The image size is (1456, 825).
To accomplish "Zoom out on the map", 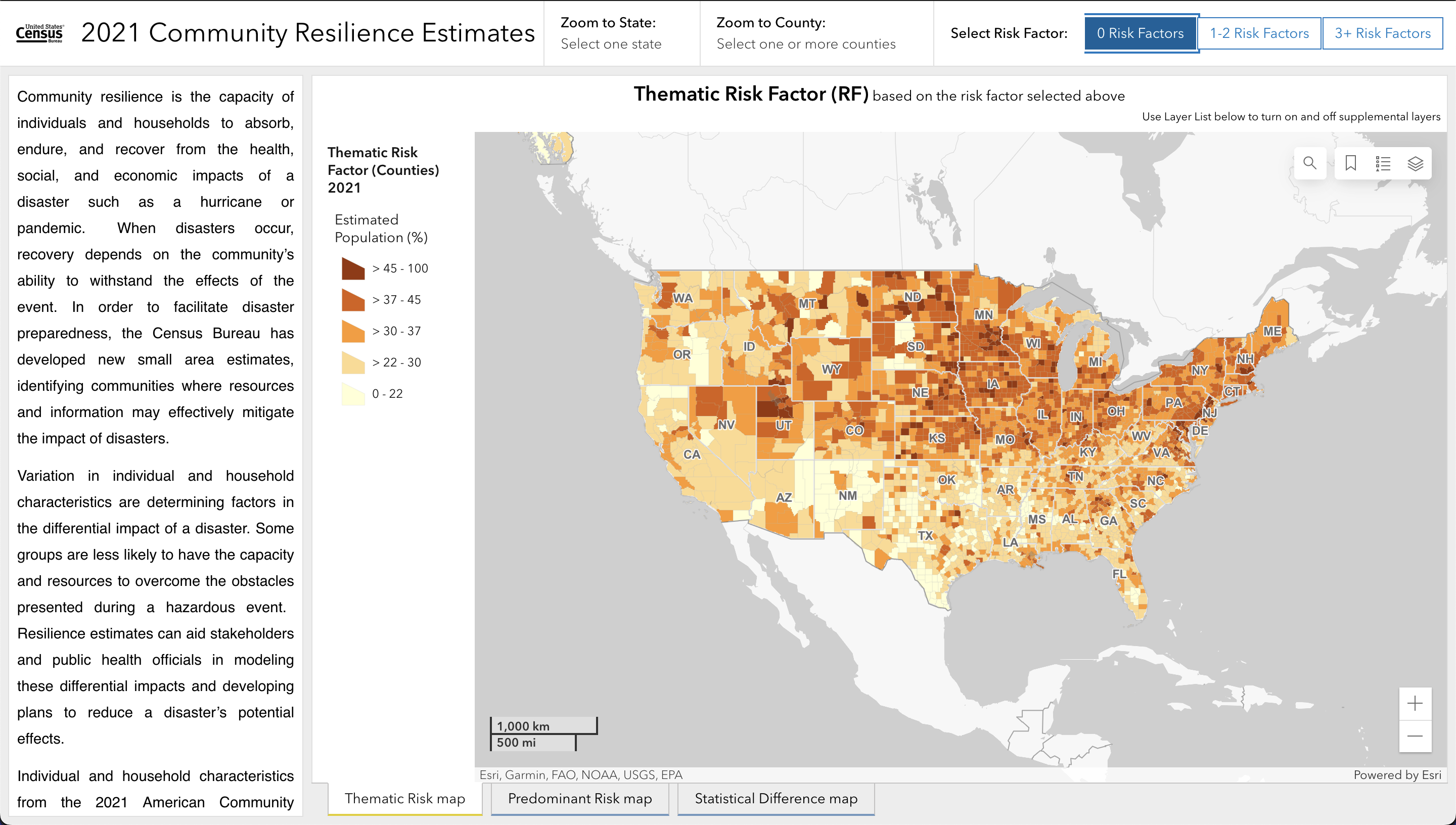I will pos(1415,736).
